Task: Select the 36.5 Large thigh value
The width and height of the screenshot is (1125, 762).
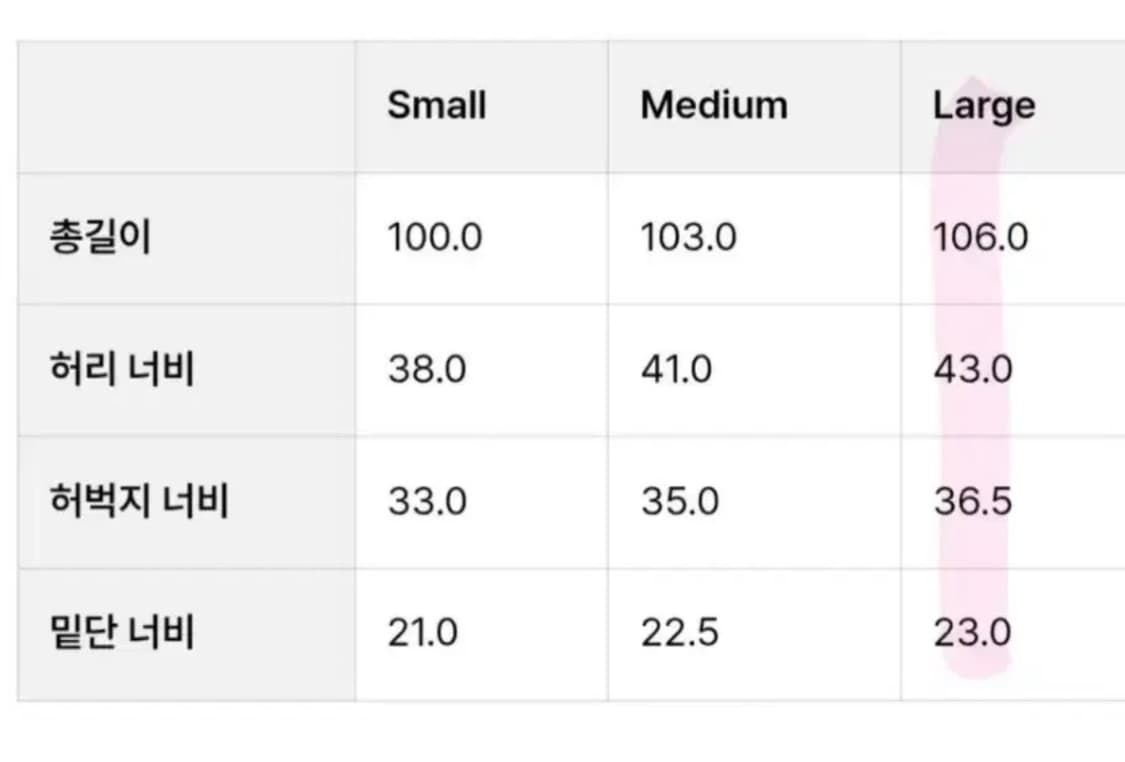Action: [x=973, y=501]
